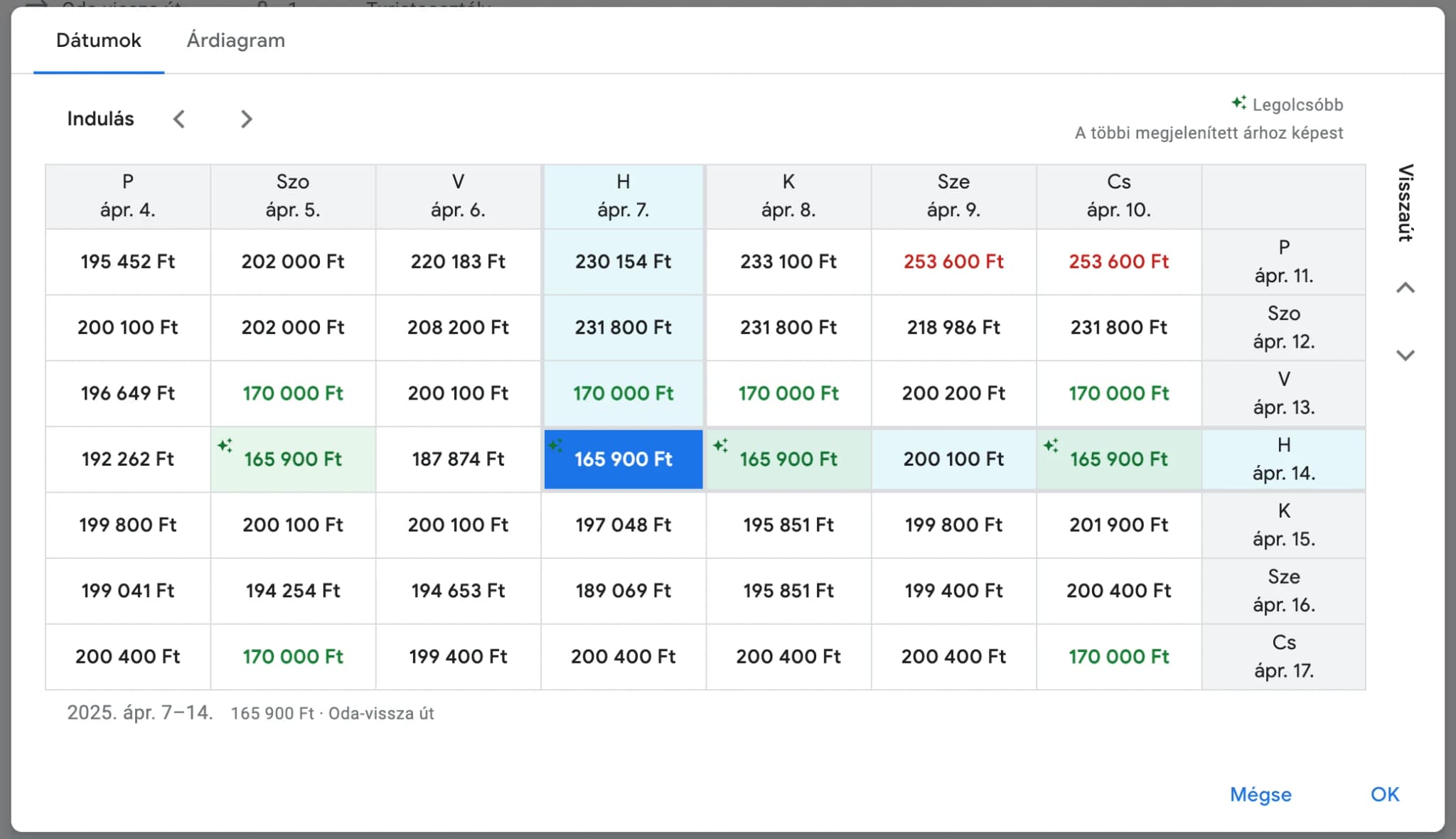
Task: Pick 165 900 Ft for ápr. 10. departure
Action: [1119, 459]
